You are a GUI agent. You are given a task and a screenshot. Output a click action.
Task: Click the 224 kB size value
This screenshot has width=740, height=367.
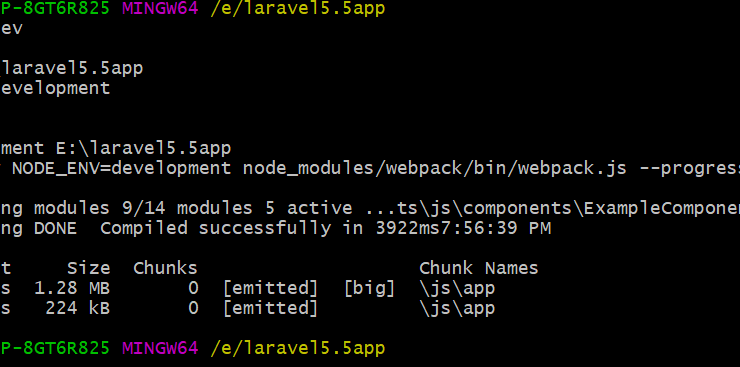coord(77,309)
